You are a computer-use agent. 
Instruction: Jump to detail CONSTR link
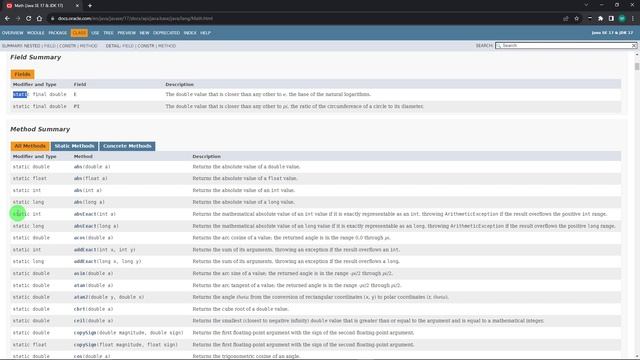click(146, 46)
